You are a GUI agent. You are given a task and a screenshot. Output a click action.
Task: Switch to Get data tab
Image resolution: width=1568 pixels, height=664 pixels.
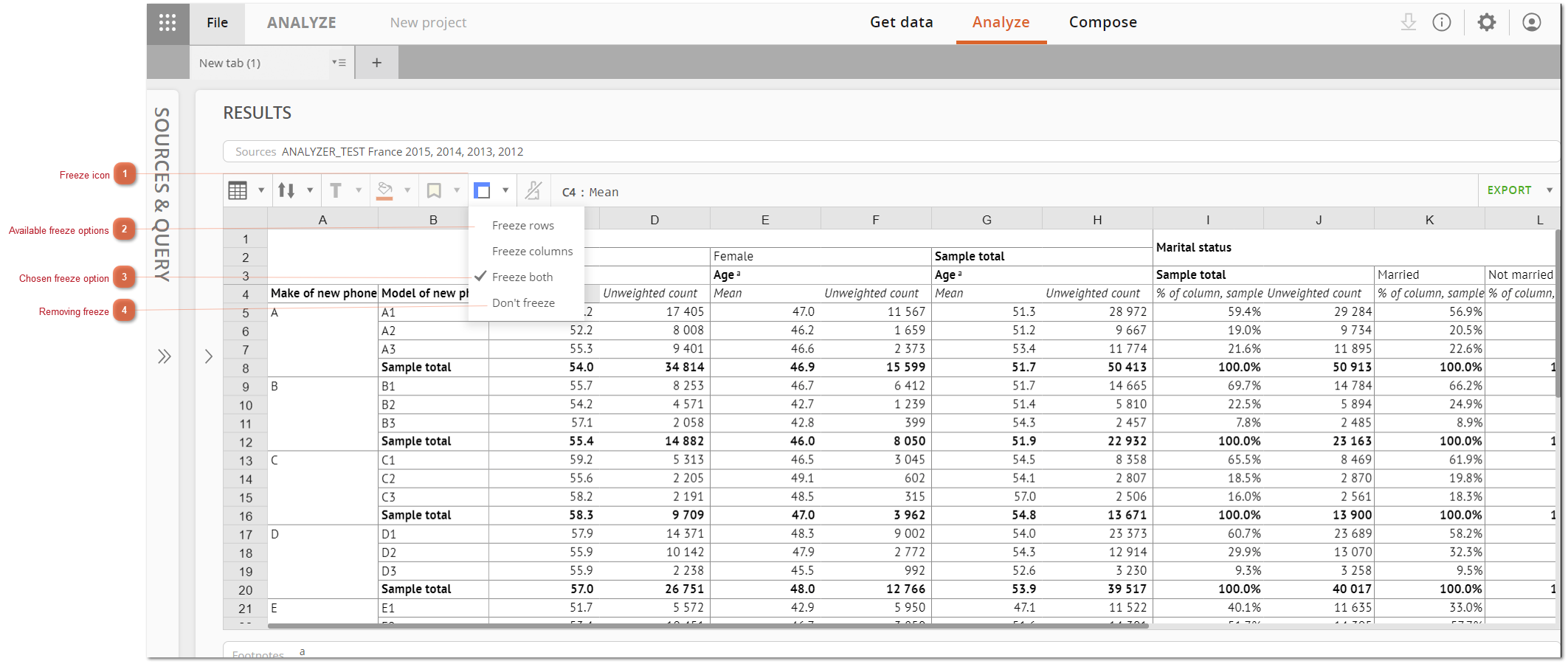(x=901, y=22)
